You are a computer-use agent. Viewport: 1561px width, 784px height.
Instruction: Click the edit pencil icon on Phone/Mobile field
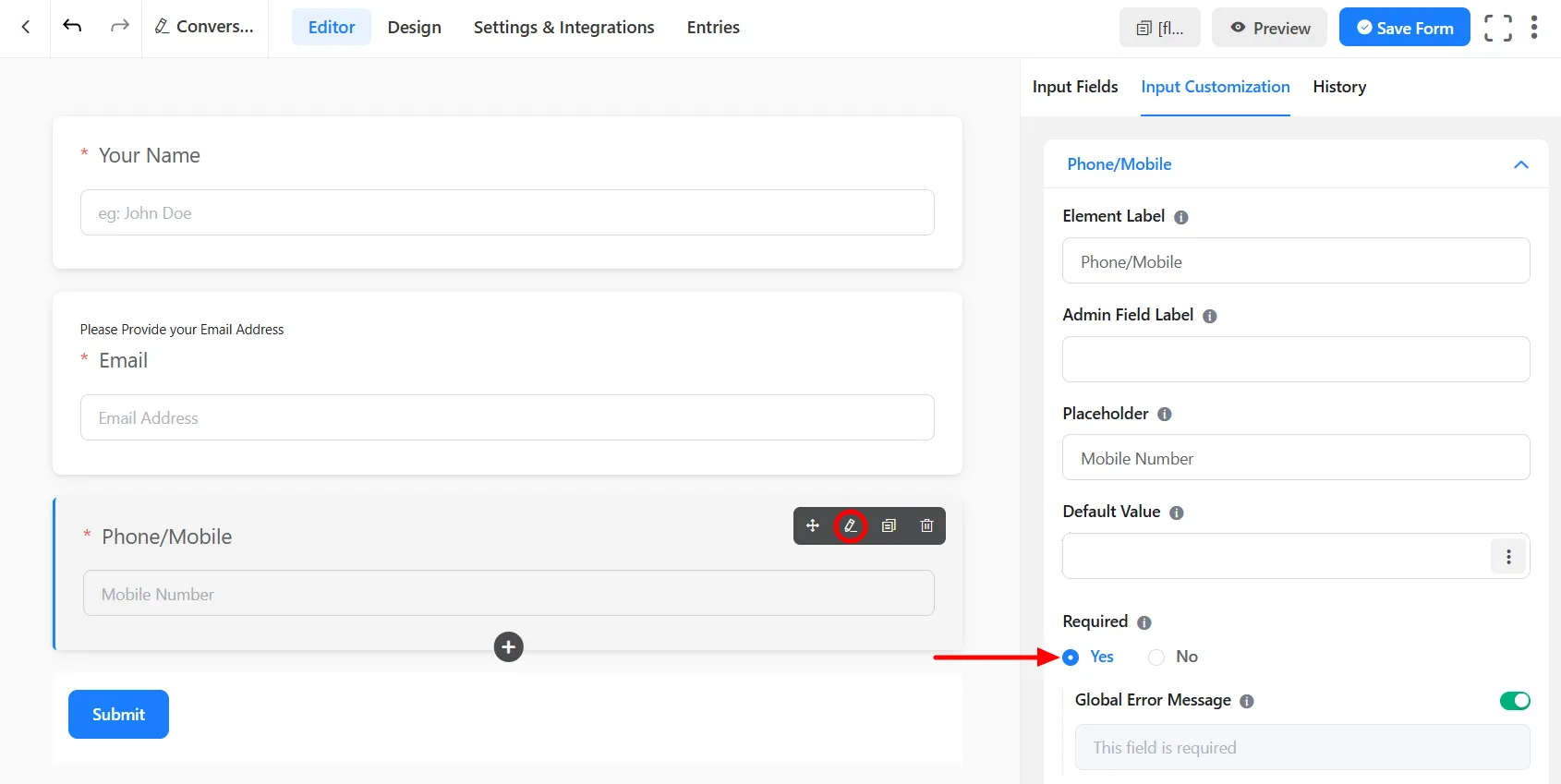click(x=851, y=525)
